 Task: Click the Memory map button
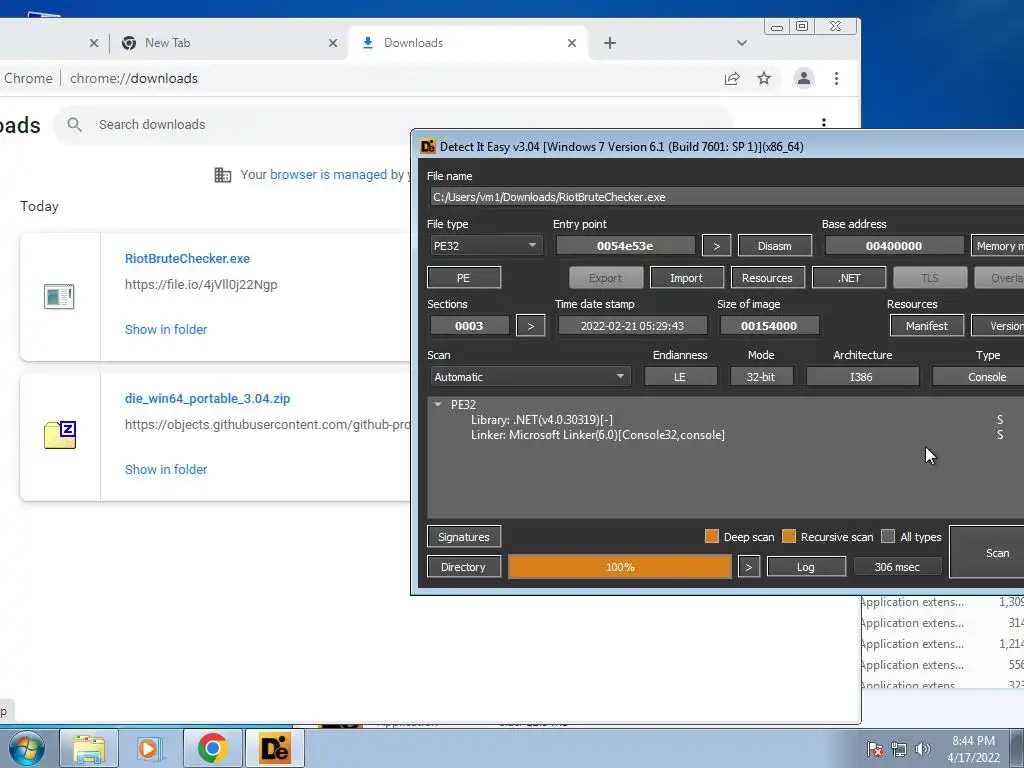tap(997, 246)
